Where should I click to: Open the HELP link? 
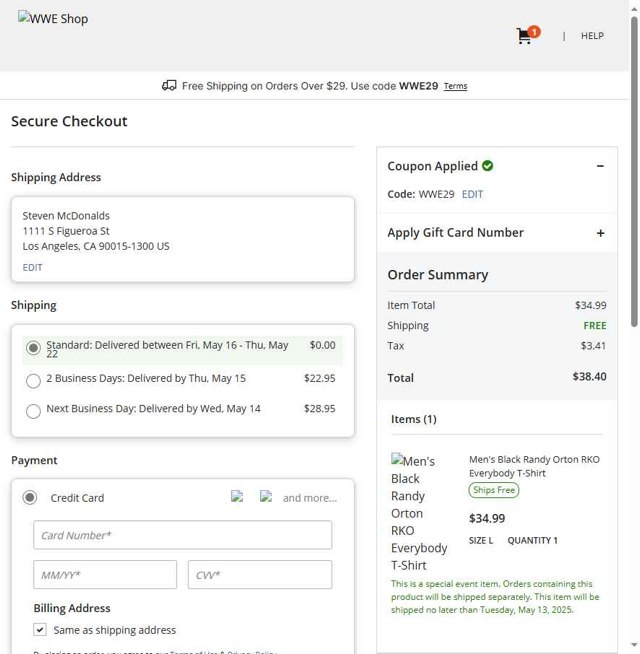click(x=592, y=36)
